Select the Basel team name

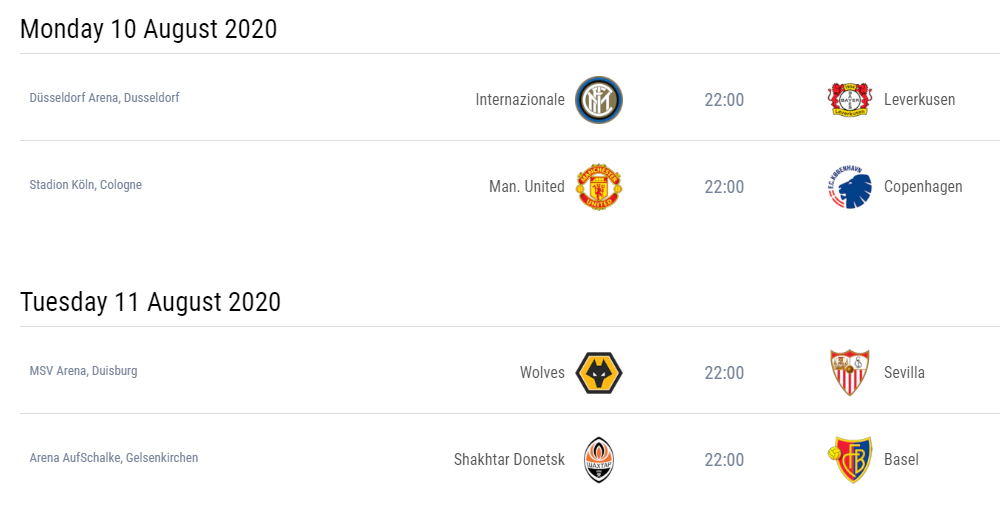tap(901, 460)
